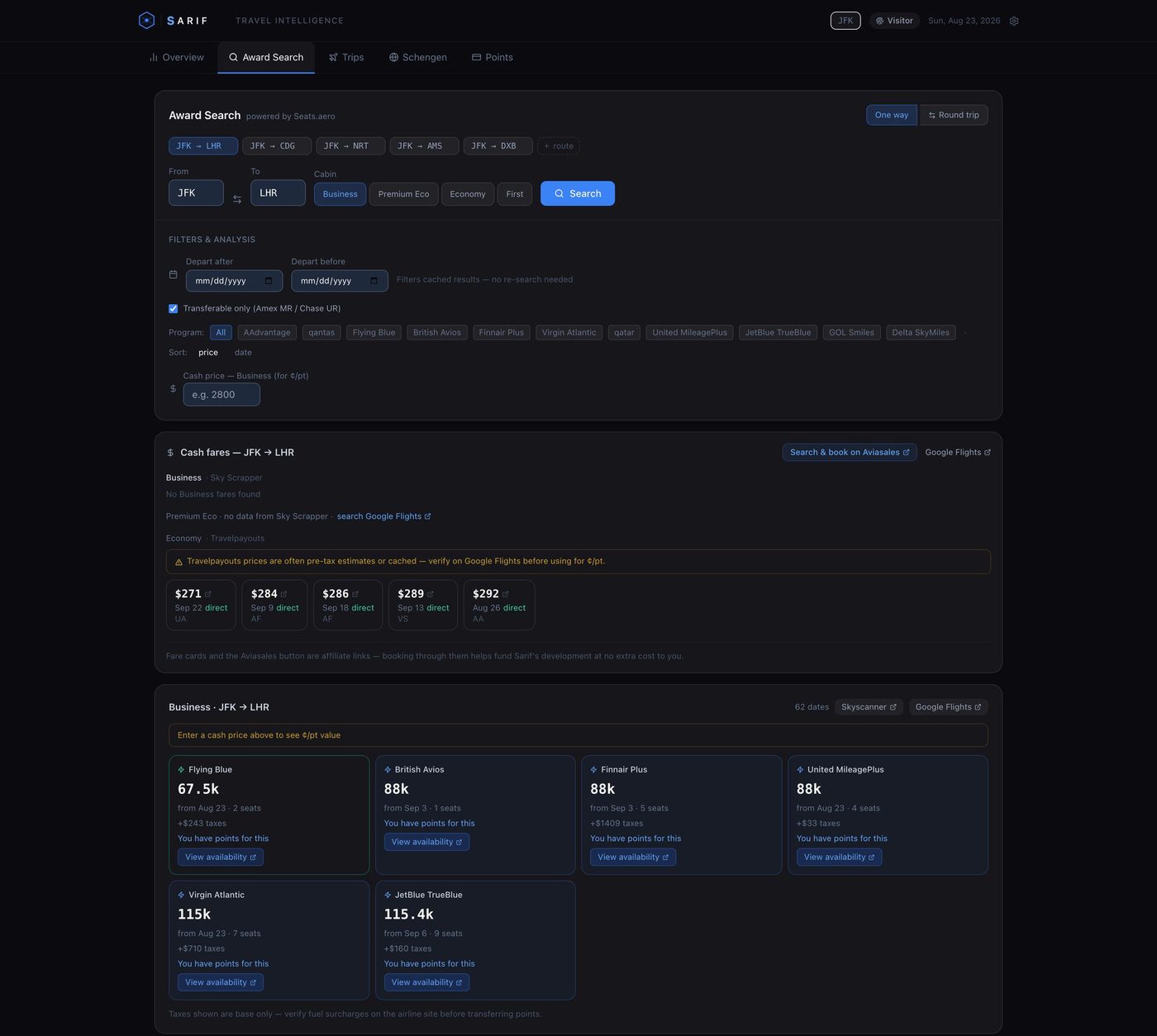Select the JFK → NRT saved route
The image size is (1157, 1036).
pyautogui.click(x=350, y=146)
